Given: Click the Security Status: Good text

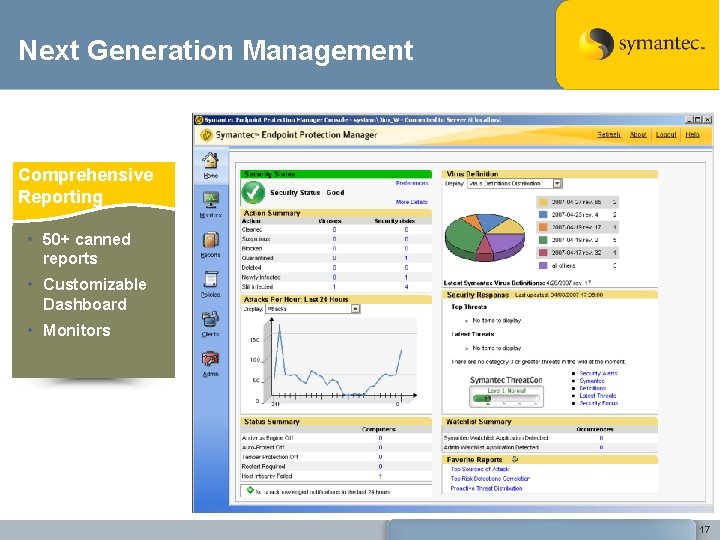Looking at the screenshot, I should pos(307,192).
